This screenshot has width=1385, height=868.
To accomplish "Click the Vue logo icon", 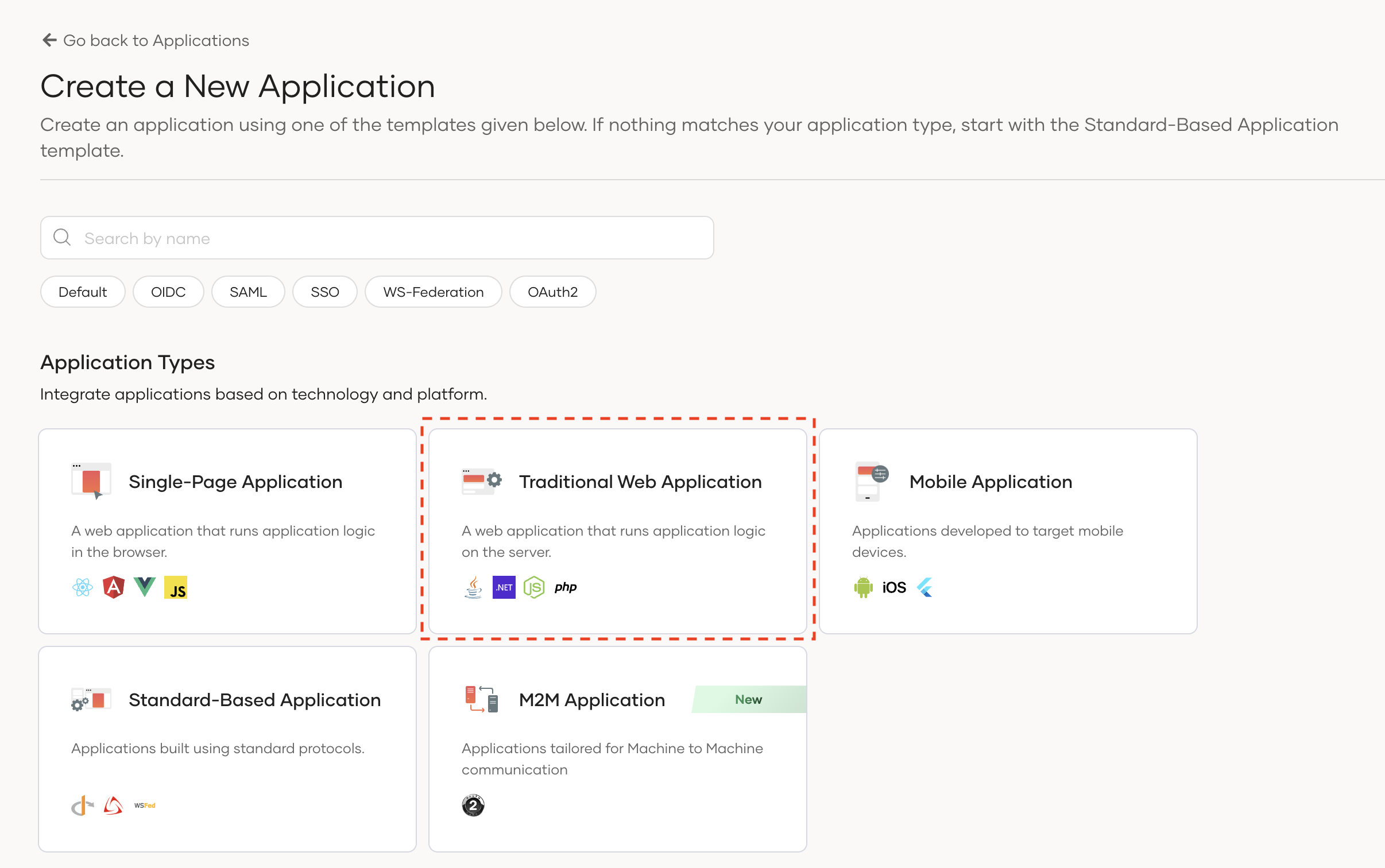I will point(145,587).
